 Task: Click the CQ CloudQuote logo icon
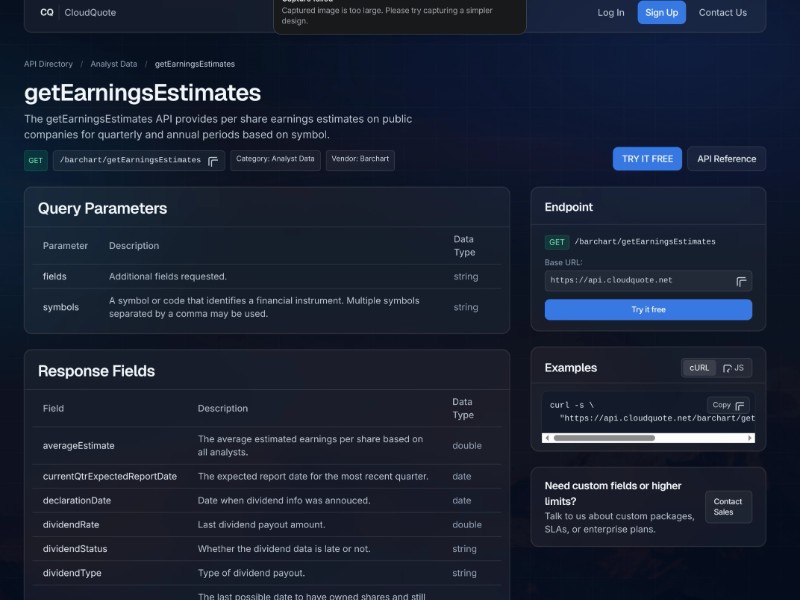pos(46,12)
